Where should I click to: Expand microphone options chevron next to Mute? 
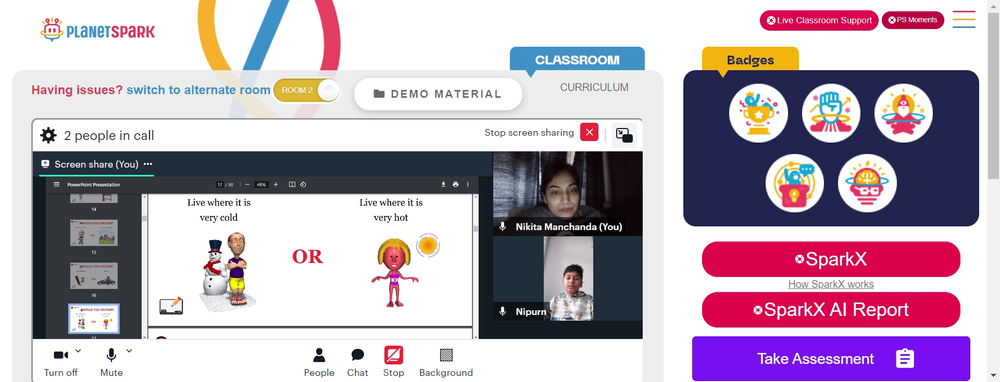coord(129,350)
